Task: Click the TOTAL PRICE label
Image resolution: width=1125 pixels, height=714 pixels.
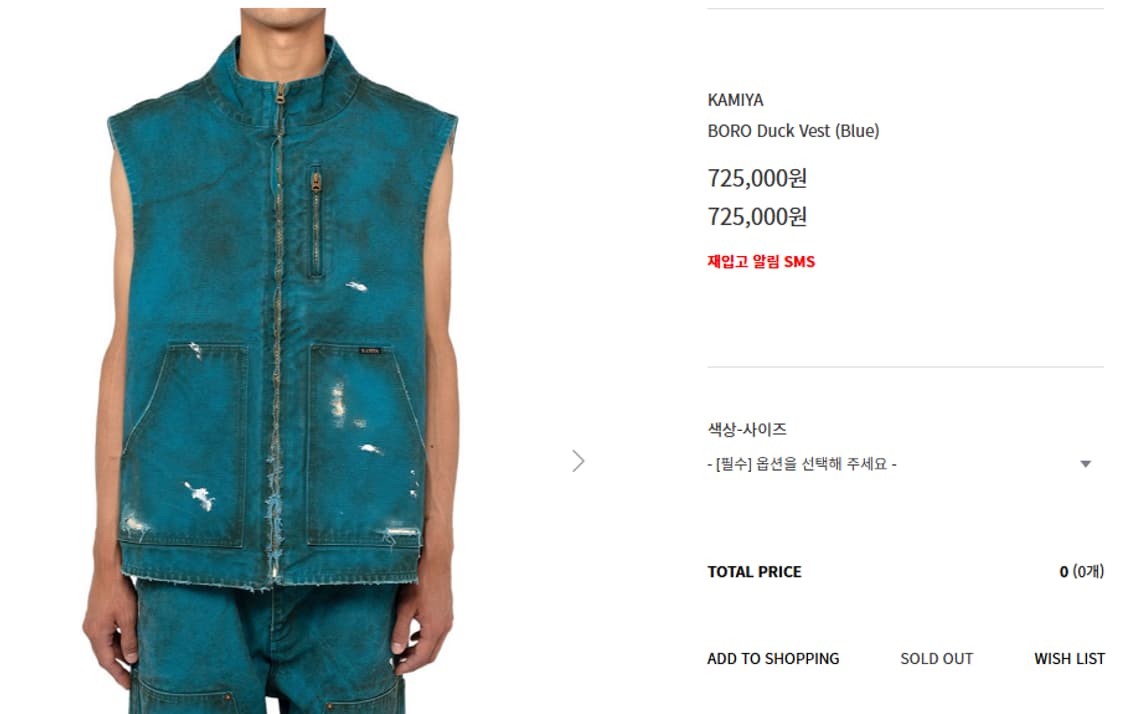Action: 754,572
